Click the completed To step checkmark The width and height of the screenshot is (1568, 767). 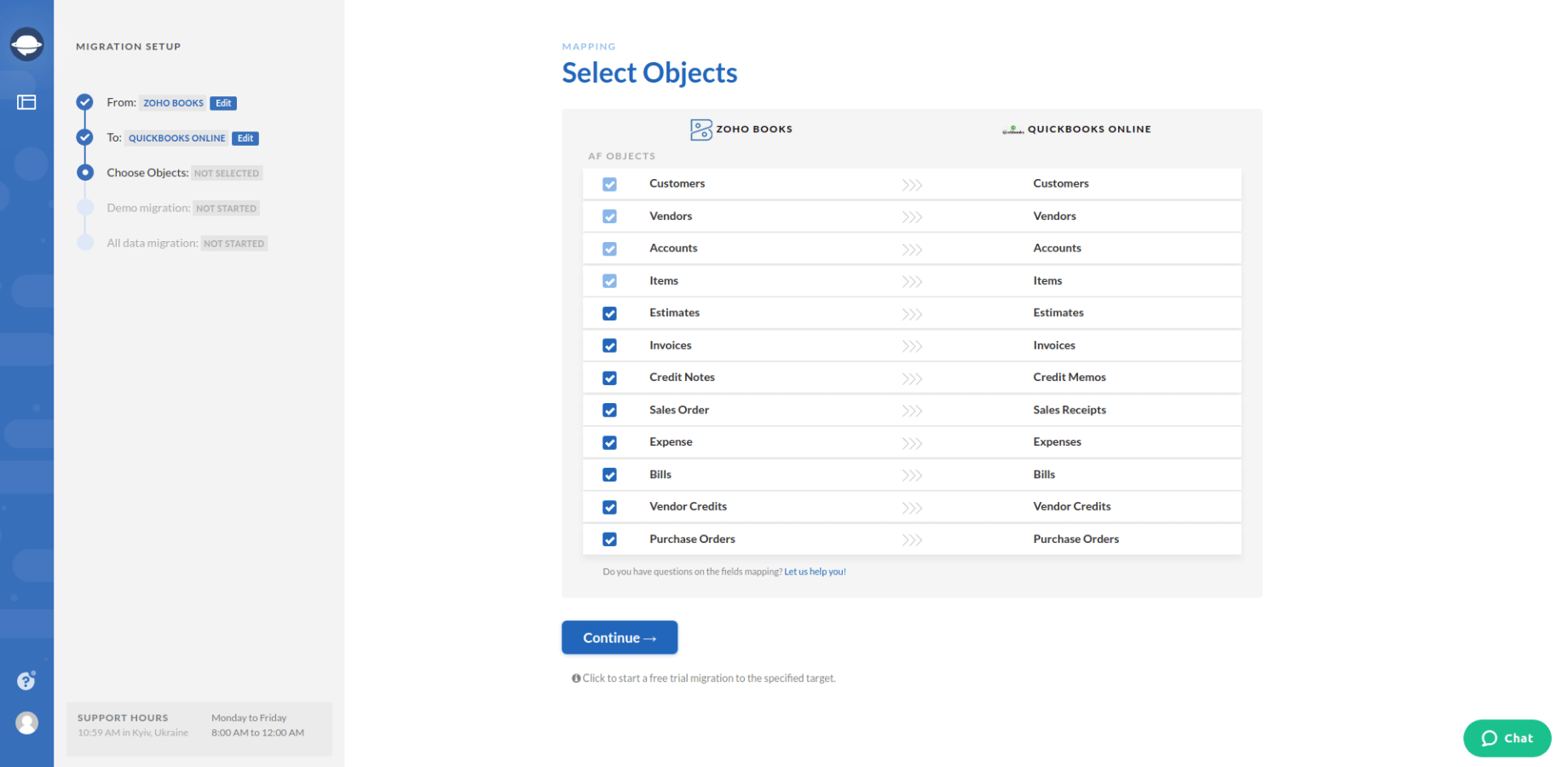84,137
